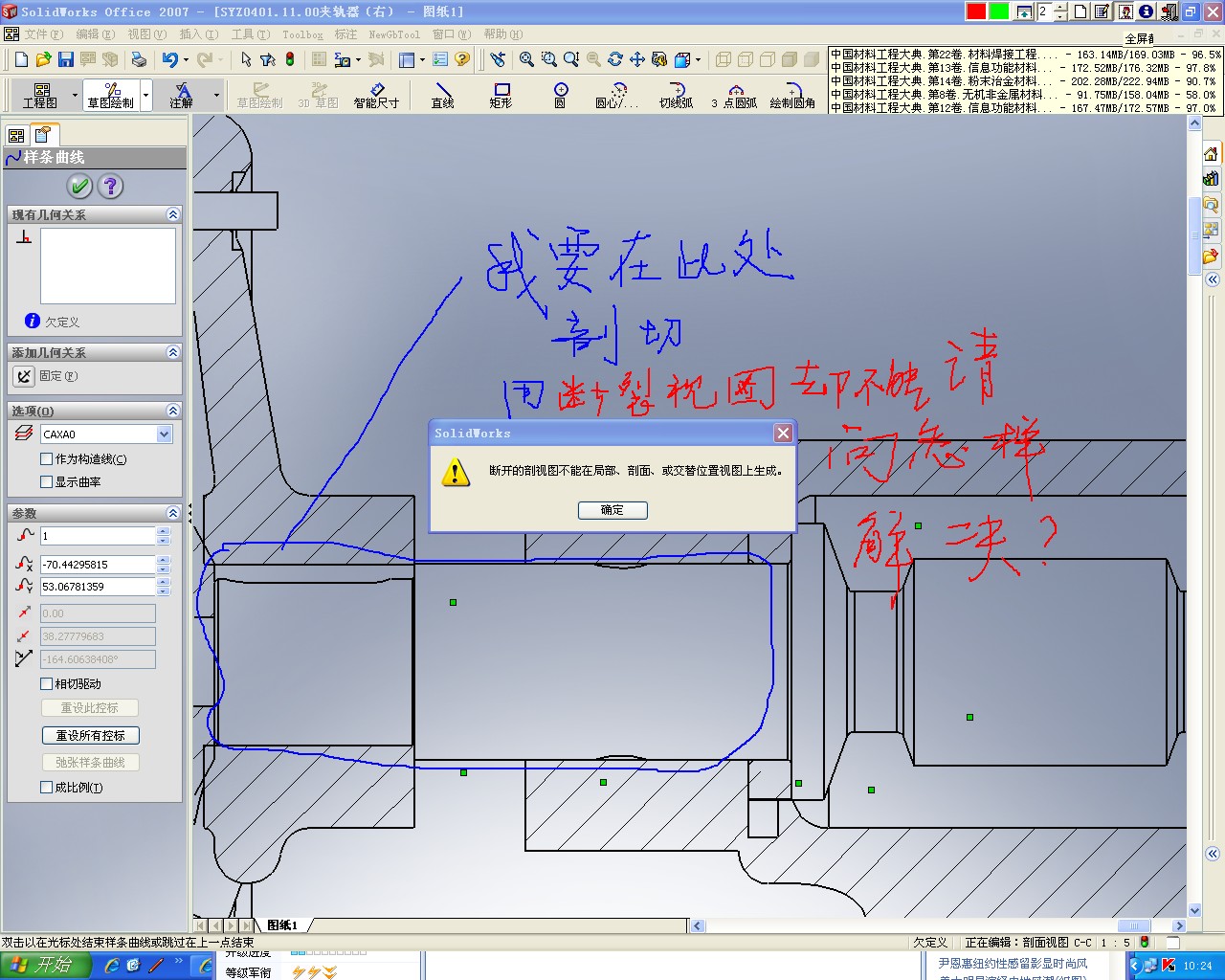Open the yellow question mark Help icon
This screenshot has width=1225, height=980.
pos(462,59)
